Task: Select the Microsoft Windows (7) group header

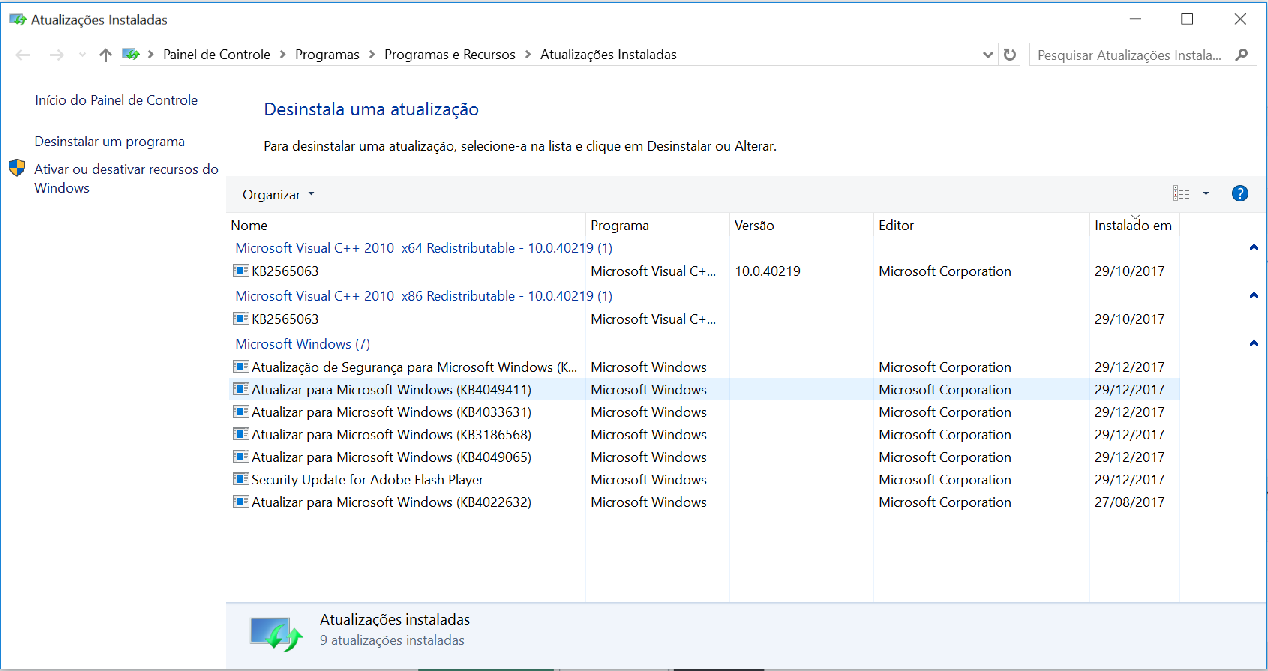Action: click(303, 343)
